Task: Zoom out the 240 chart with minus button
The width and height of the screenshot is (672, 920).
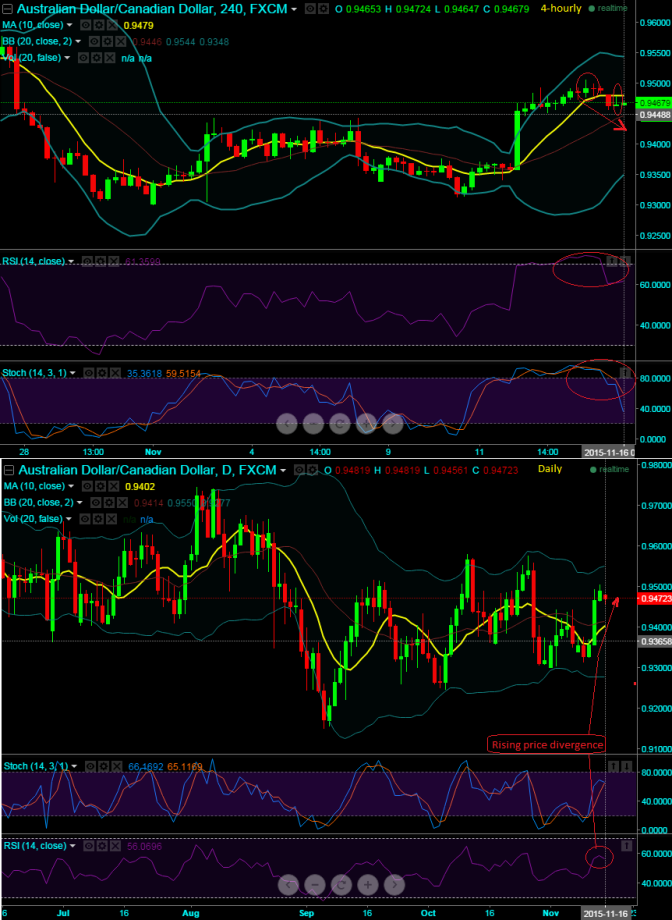Action: (314, 424)
